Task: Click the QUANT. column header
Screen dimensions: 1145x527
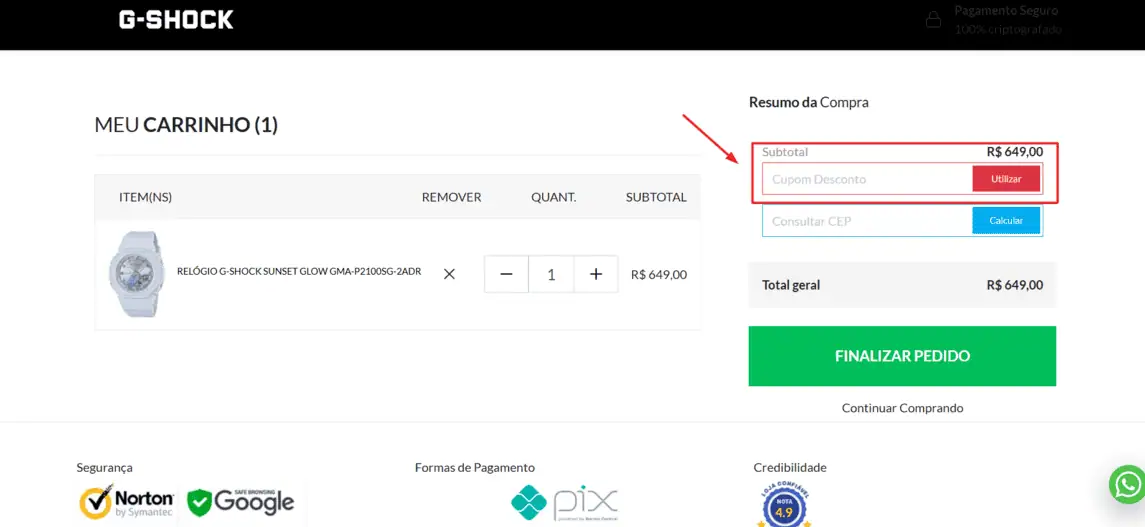Action: point(554,197)
